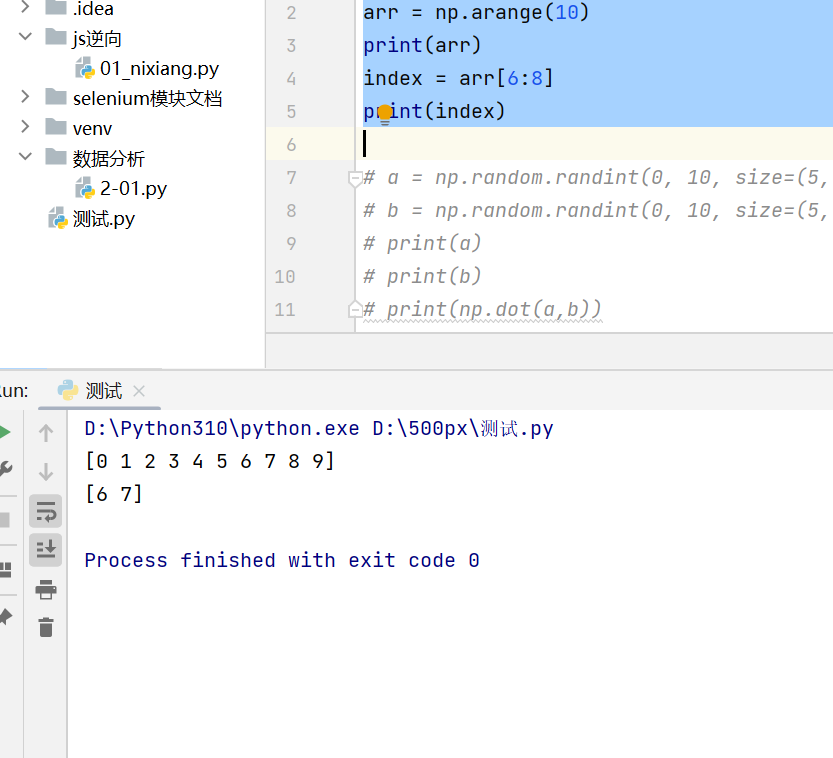Select the venv folder name
The height and width of the screenshot is (758, 833).
coord(92,129)
